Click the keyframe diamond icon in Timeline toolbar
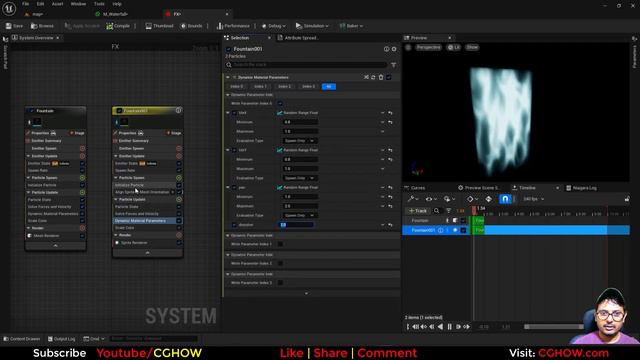 471,199
